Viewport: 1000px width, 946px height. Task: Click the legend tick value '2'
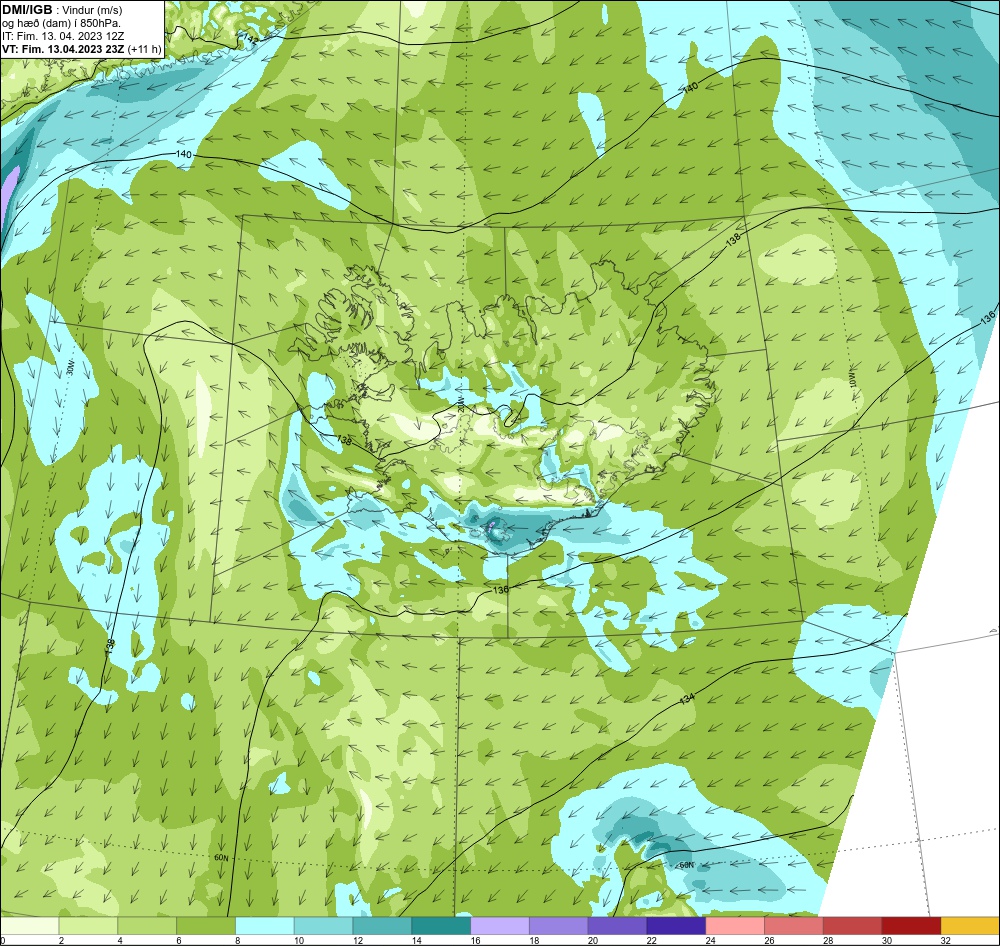(61, 940)
